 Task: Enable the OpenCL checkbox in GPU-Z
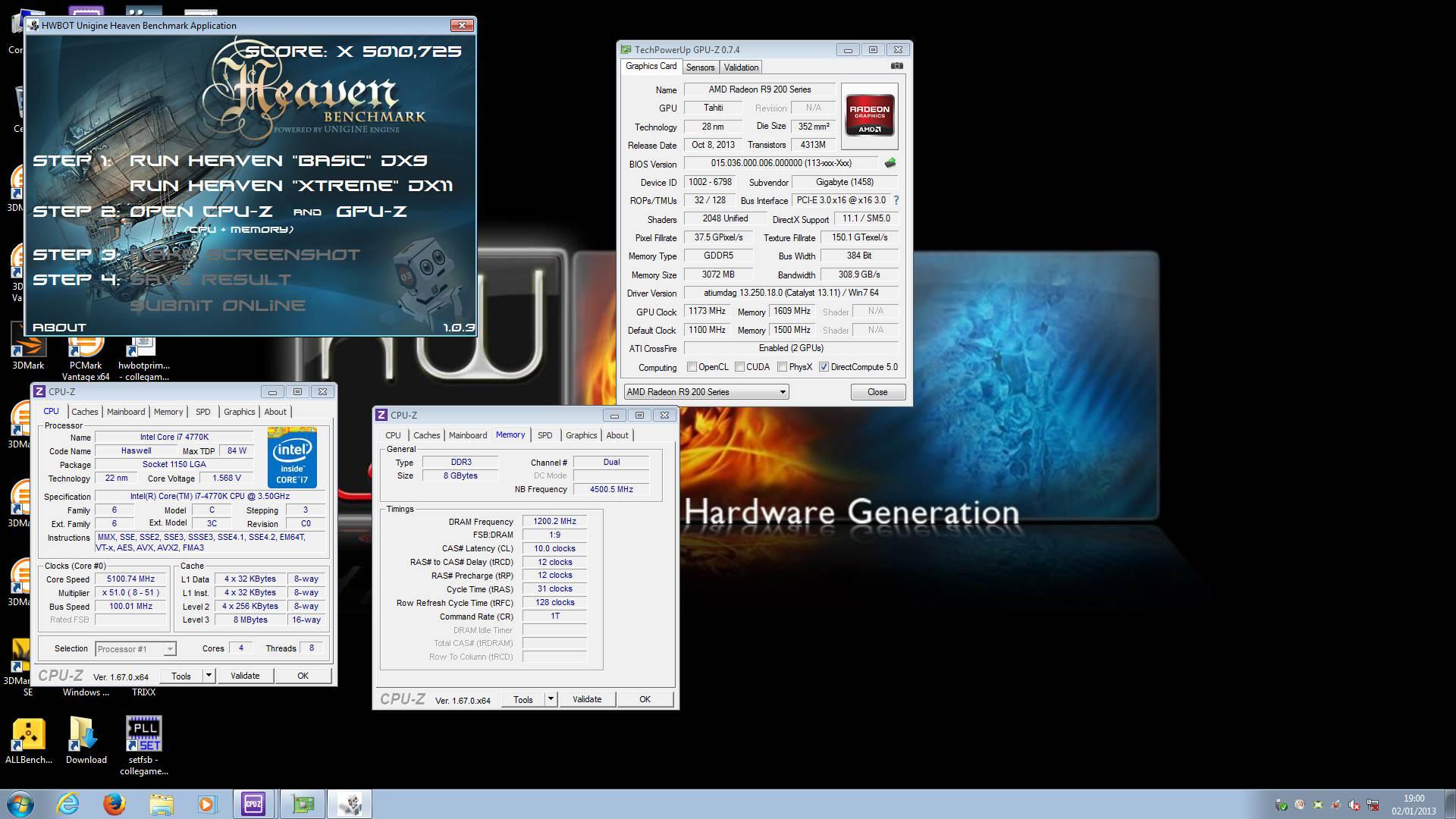(x=692, y=367)
